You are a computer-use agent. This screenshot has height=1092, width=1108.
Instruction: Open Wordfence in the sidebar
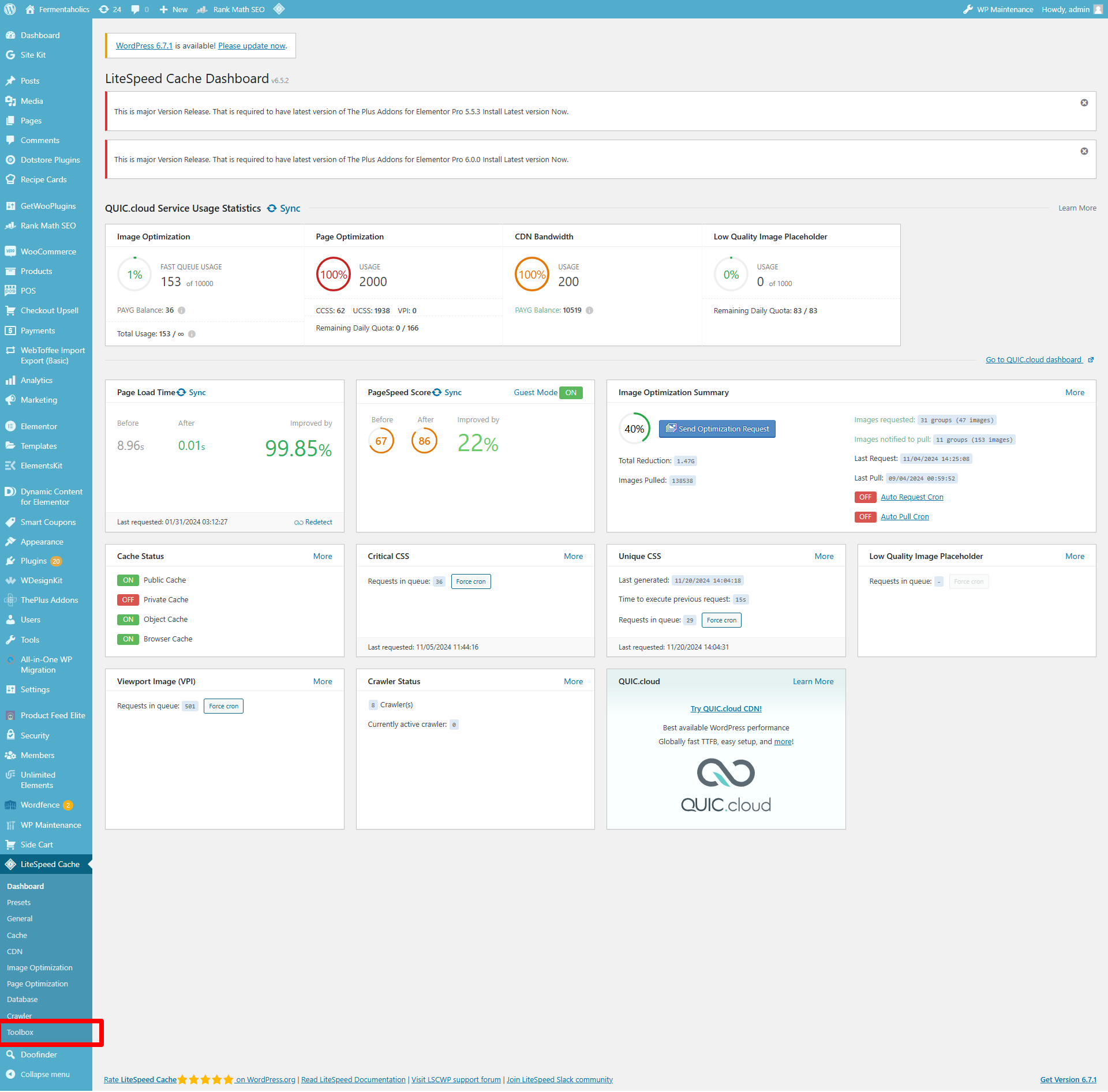(x=46, y=805)
